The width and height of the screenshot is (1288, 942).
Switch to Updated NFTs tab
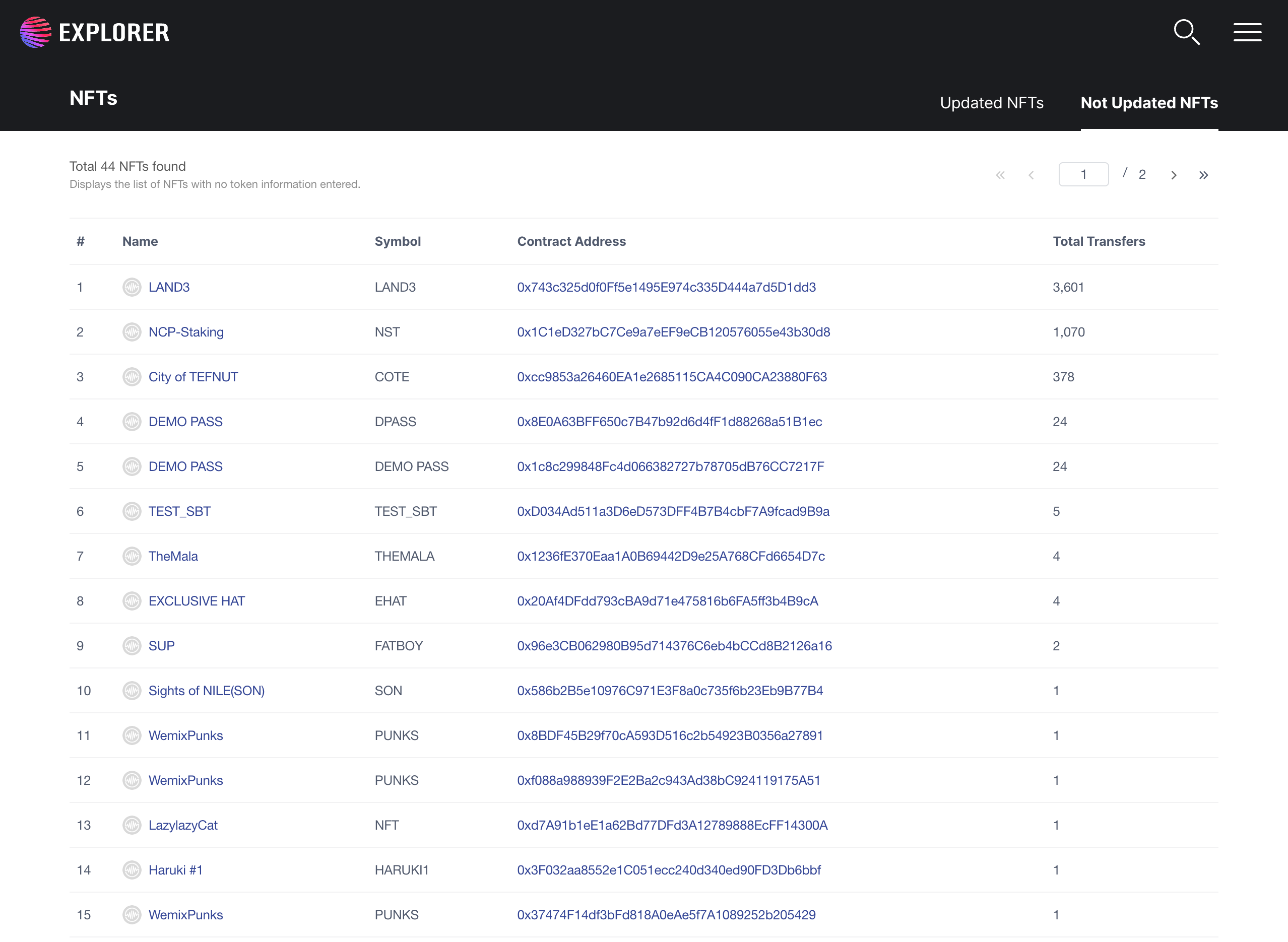(x=991, y=103)
